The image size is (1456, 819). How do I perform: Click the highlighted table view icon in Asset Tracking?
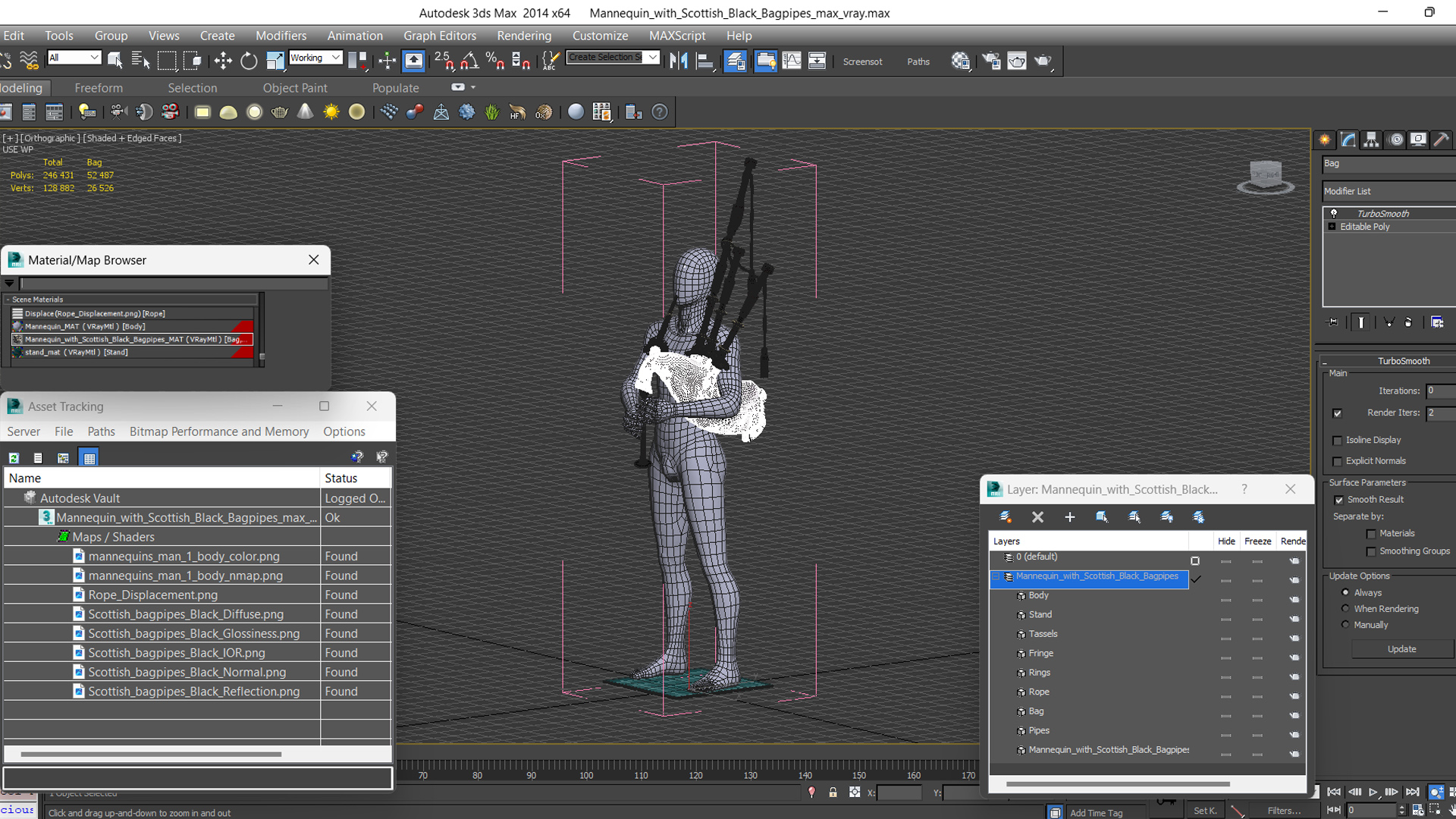tap(89, 458)
